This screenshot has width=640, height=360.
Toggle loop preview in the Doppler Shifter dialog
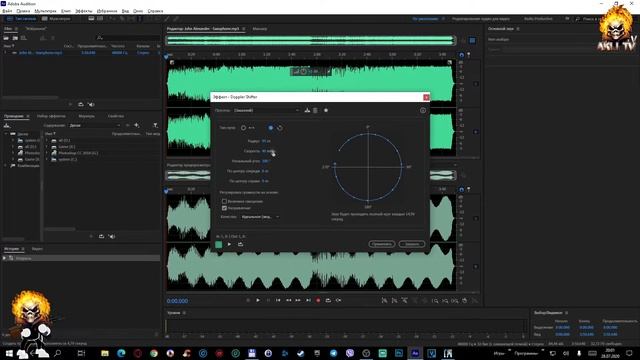(240, 244)
